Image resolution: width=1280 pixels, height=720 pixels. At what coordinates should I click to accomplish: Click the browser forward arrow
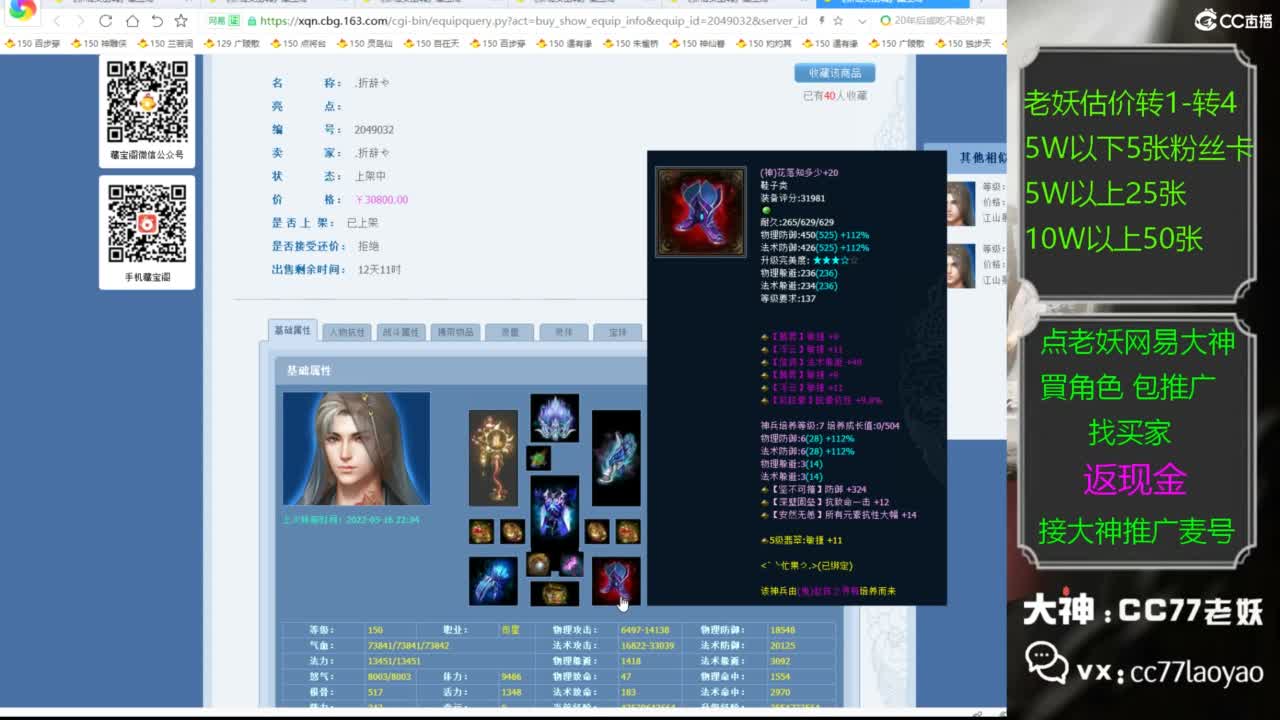(x=81, y=21)
